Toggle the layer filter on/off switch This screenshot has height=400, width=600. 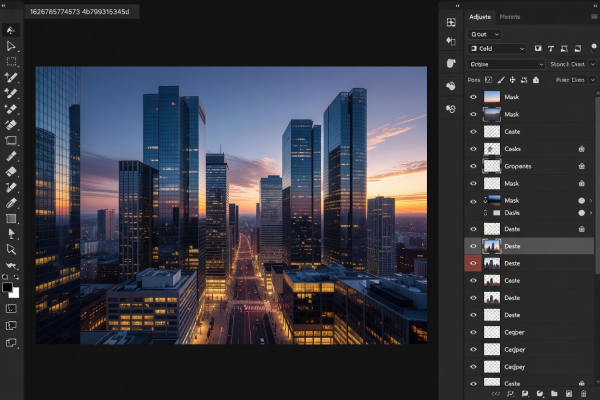(x=594, y=47)
